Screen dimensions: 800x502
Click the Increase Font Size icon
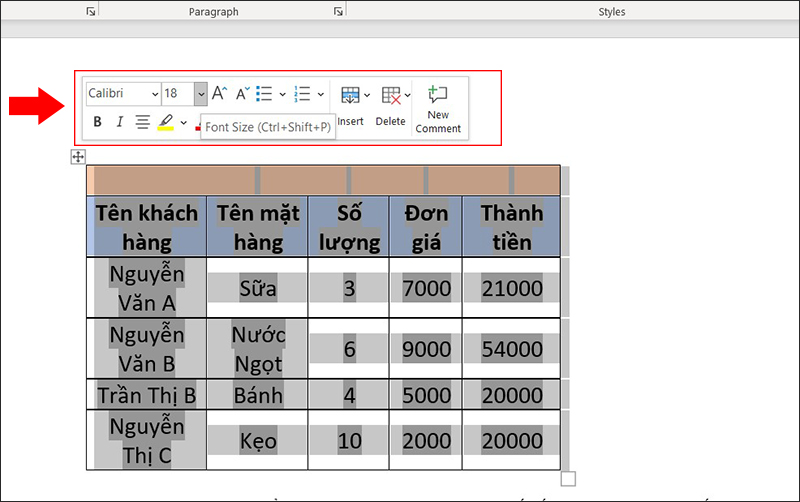(x=219, y=93)
